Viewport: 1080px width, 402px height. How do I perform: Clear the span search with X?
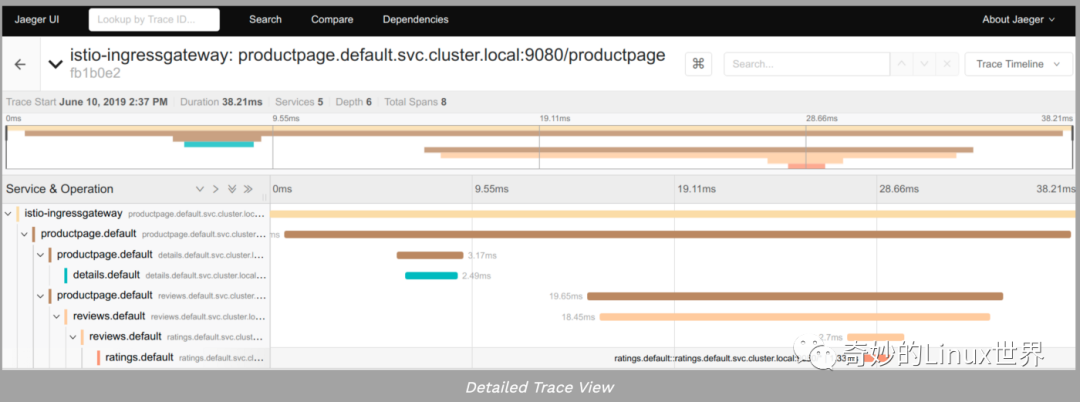(x=947, y=64)
